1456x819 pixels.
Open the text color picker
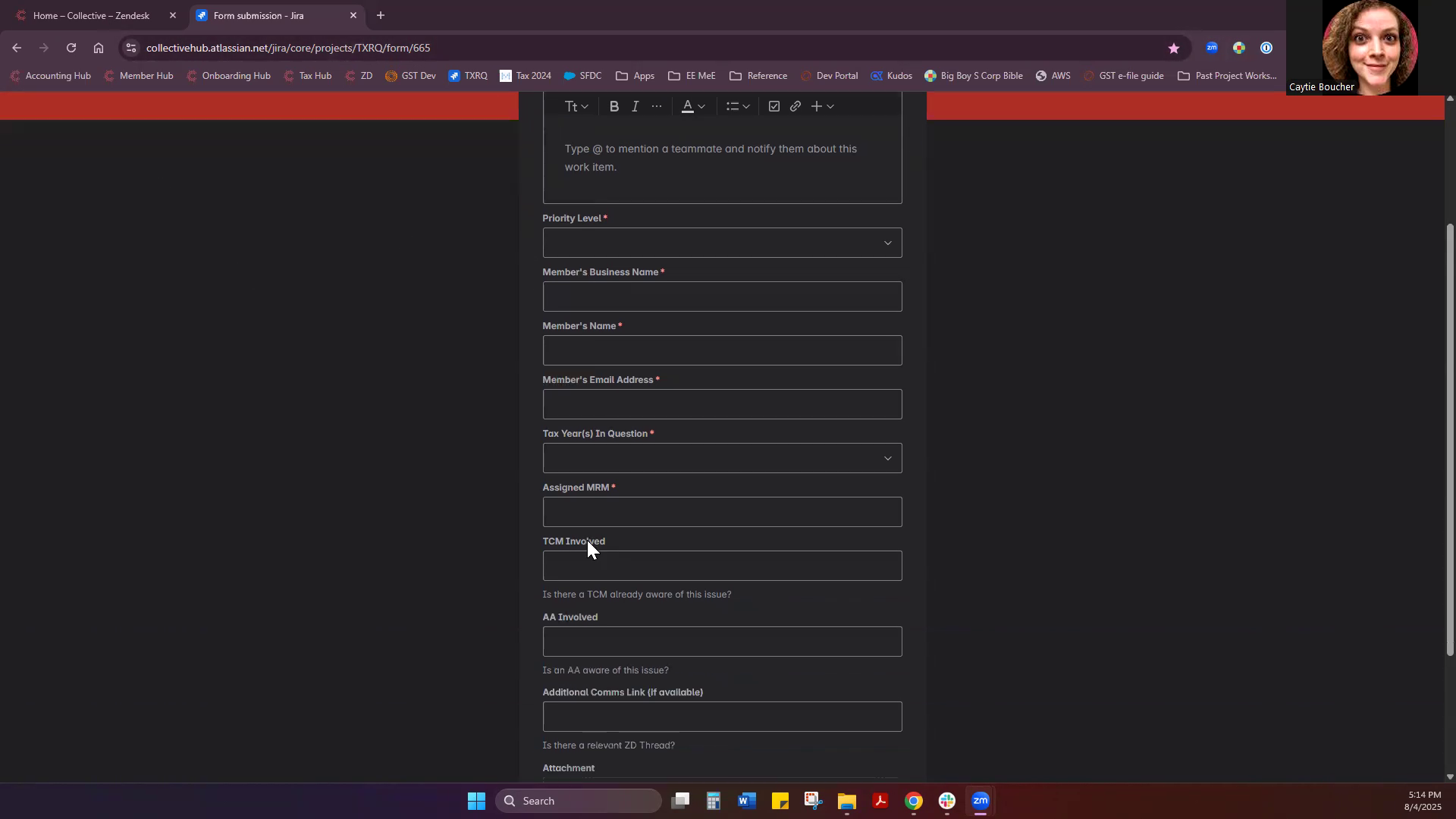[x=692, y=107]
